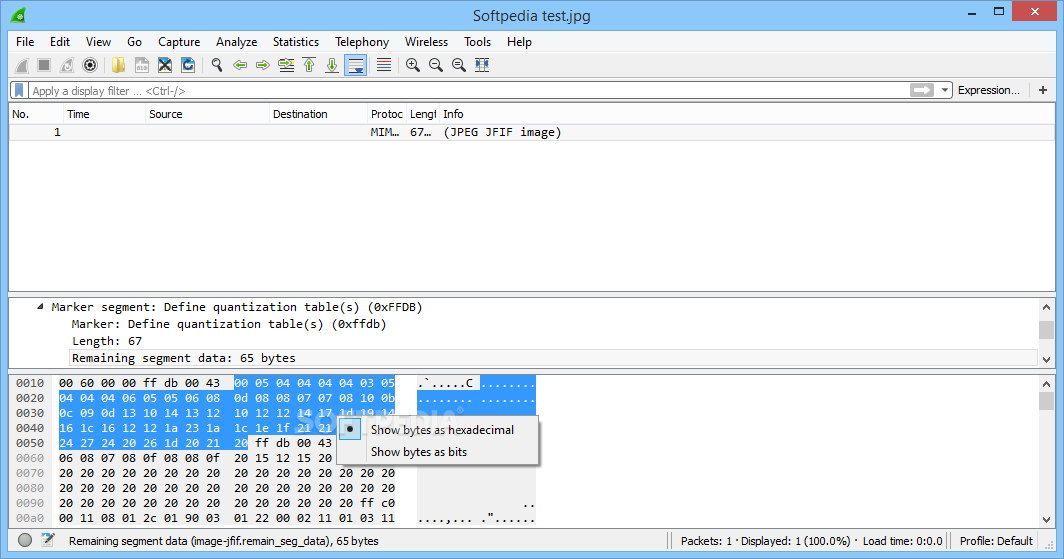The image size is (1064, 559).
Task: Go back with the green left arrow
Action: point(240,65)
